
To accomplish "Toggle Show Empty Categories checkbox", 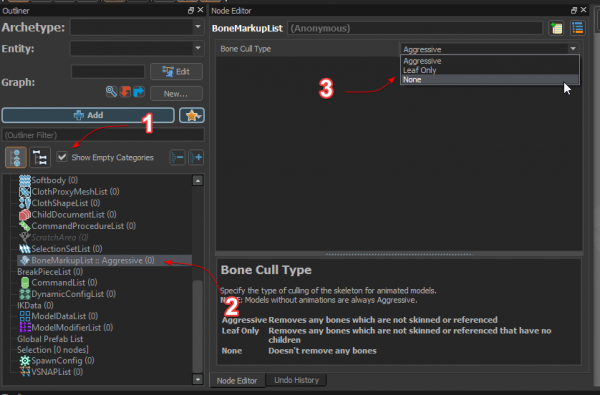I will coord(62,157).
